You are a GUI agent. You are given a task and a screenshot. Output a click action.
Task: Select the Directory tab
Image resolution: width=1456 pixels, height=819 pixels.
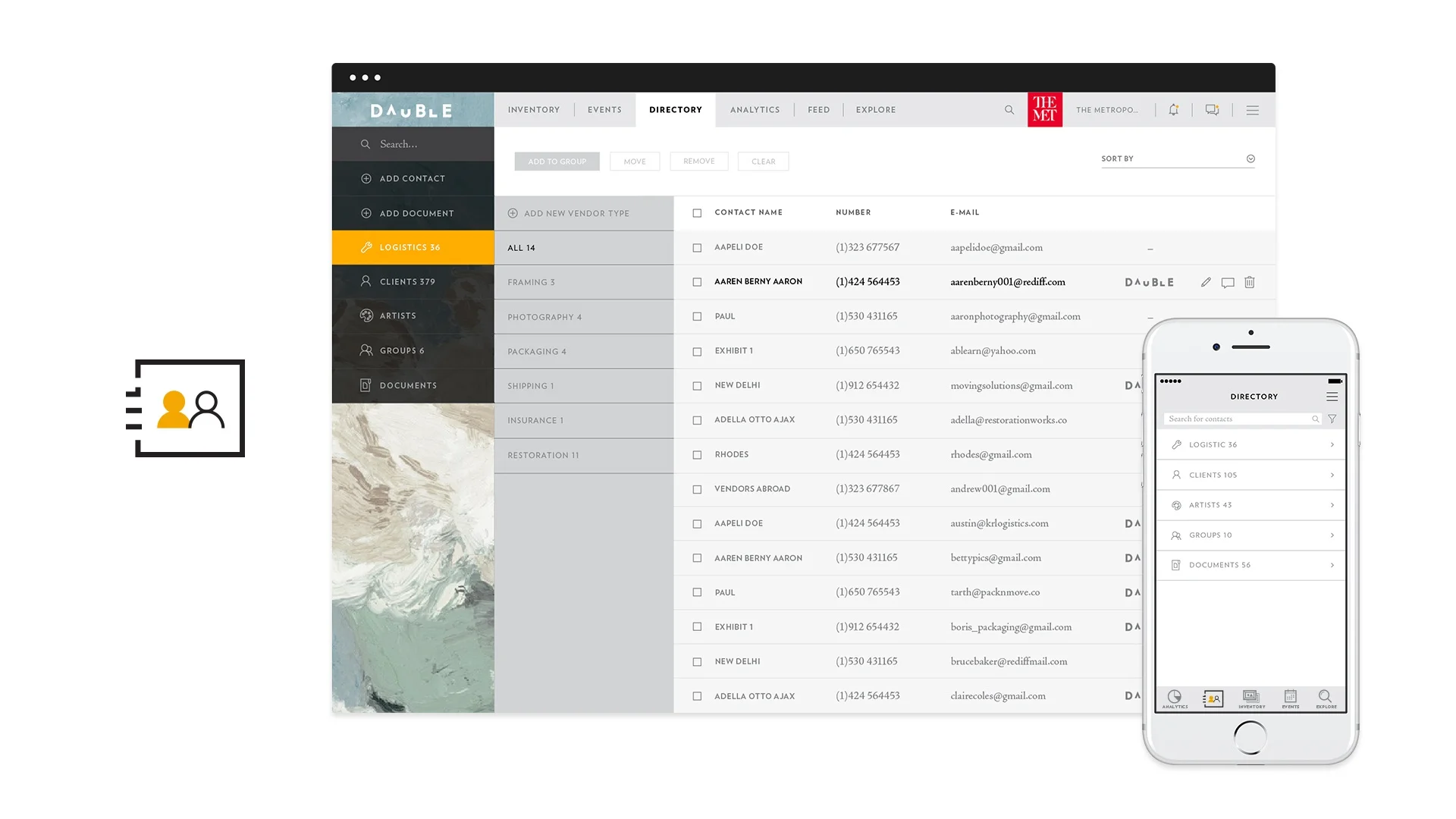[676, 110]
